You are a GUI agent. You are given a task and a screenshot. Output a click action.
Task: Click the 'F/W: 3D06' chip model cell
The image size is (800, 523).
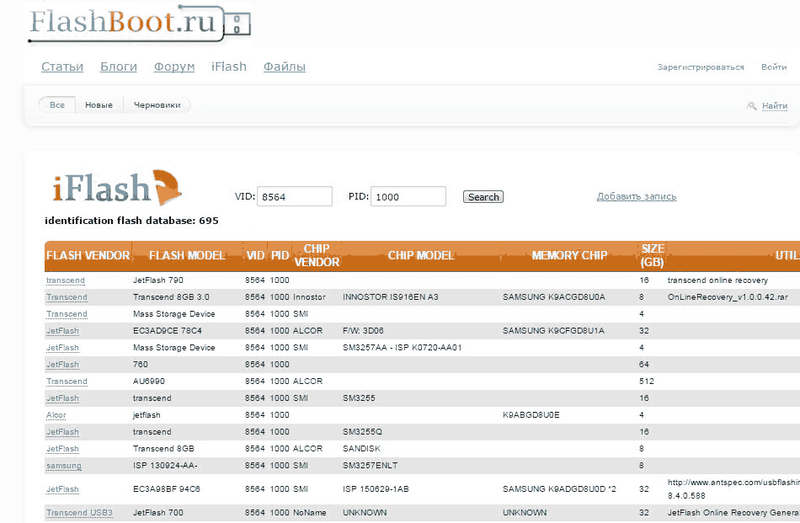click(363, 331)
